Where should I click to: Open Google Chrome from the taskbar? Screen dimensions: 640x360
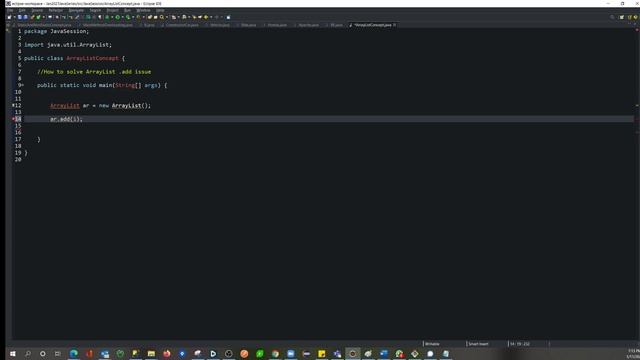pos(275,353)
